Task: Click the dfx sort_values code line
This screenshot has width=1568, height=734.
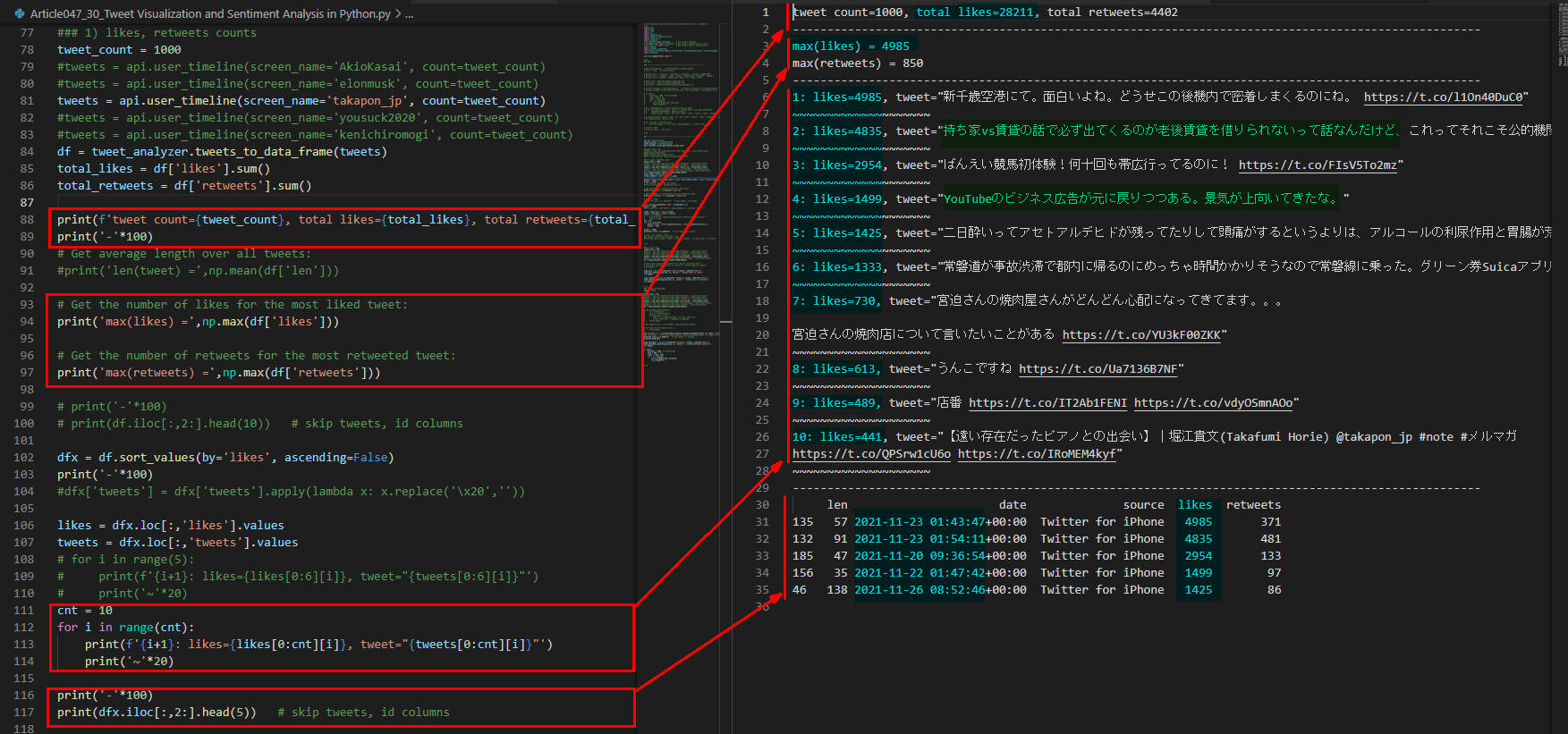Action: [225, 458]
